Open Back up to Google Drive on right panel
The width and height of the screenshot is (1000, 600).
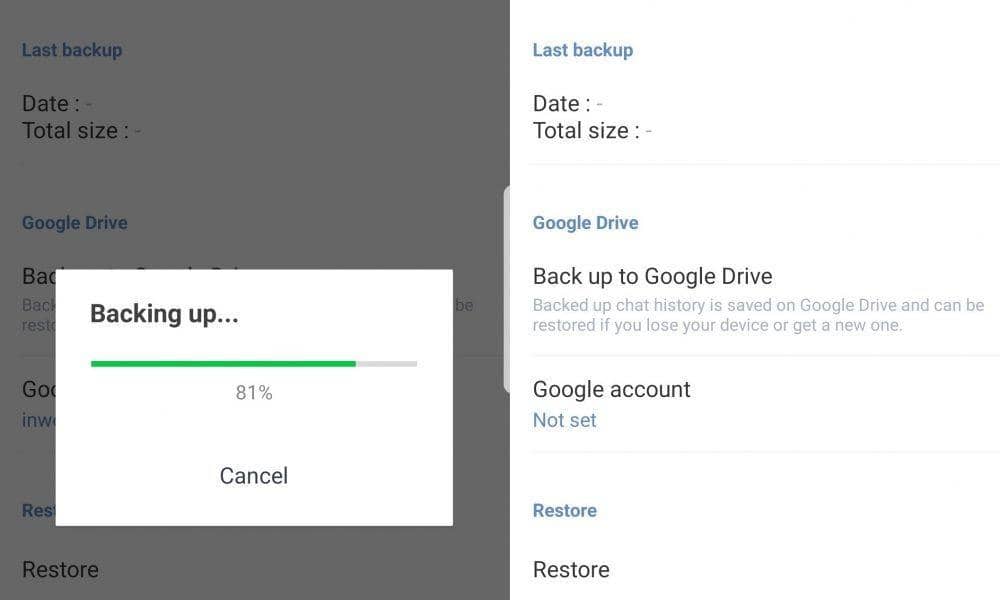(x=652, y=276)
